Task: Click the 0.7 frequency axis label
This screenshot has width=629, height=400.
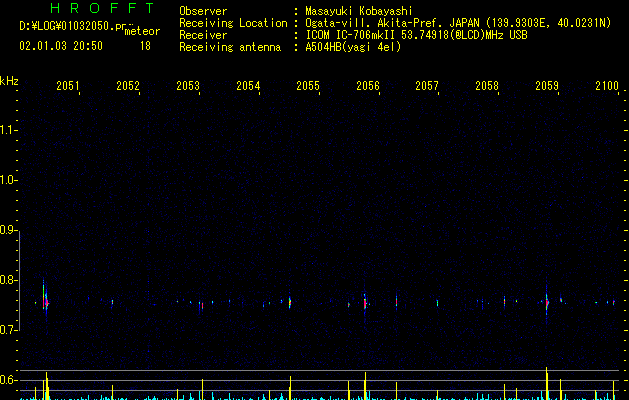Action: [9, 330]
